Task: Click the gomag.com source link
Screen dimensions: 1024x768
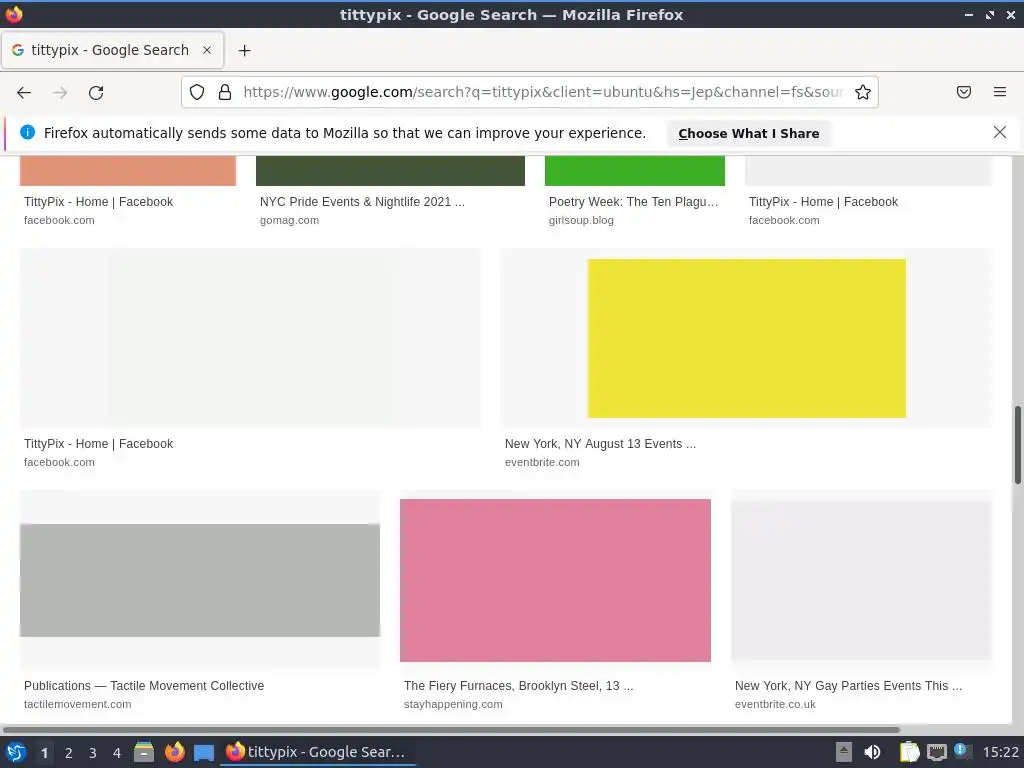Action: (x=289, y=220)
